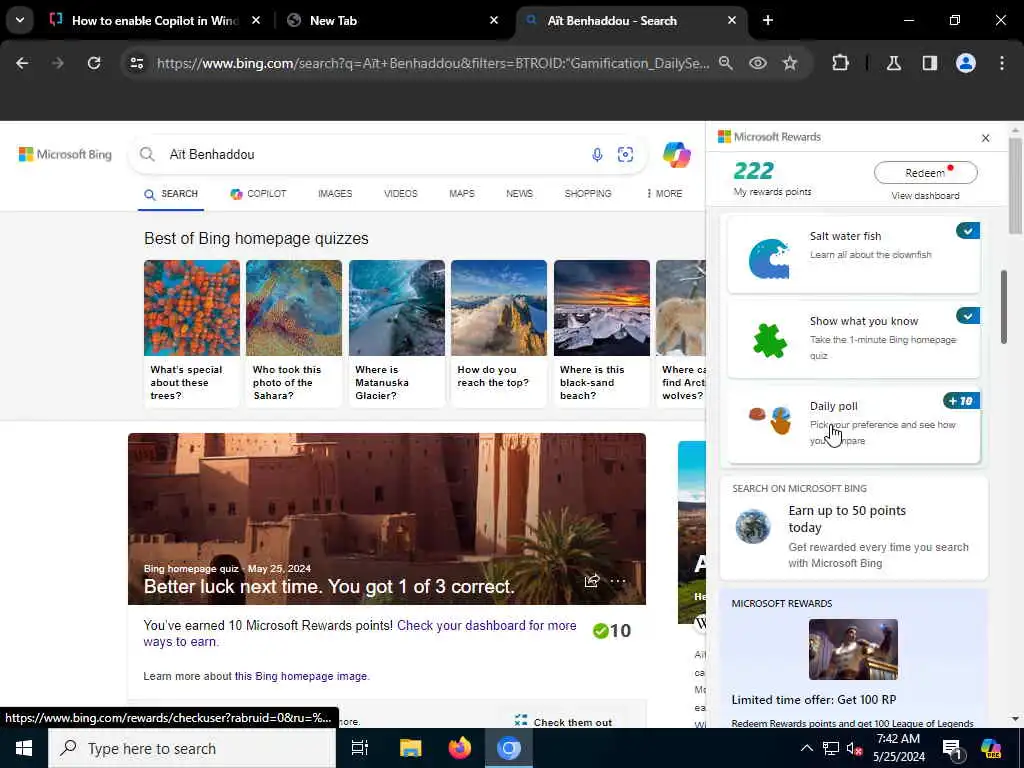Close the Microsoft Rewards panel
Viewport: 1024px width, 768px height.
(x=985, y=138)
